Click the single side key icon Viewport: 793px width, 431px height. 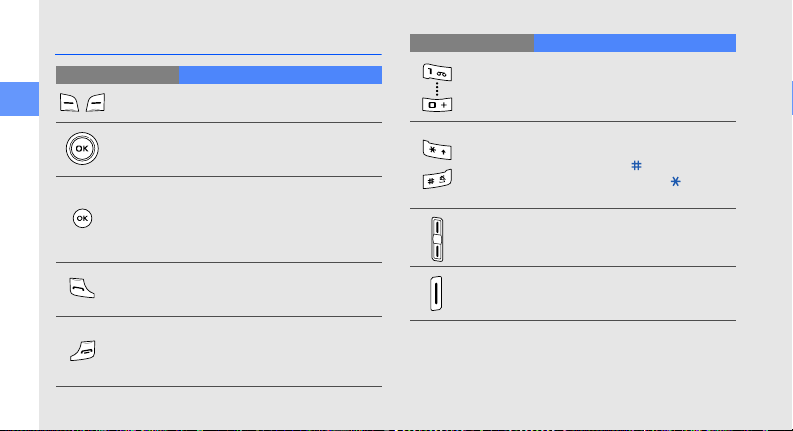coord(436,293)
